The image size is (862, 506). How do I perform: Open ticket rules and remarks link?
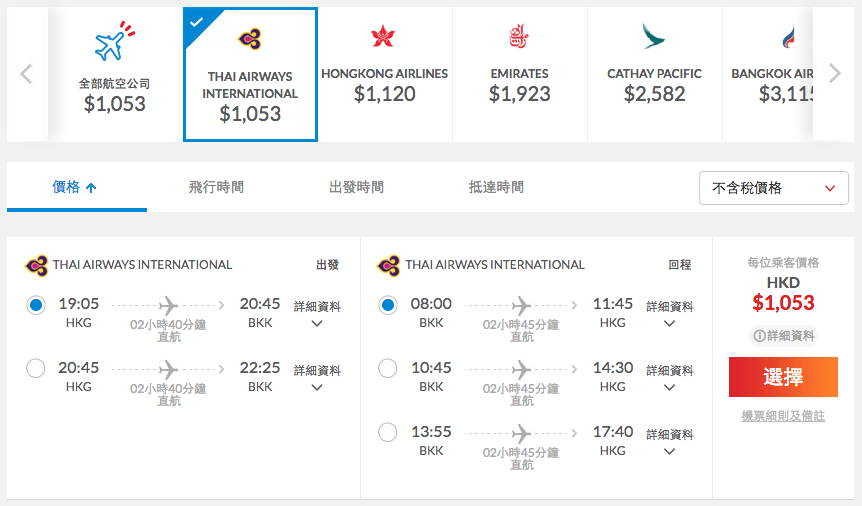783,416
